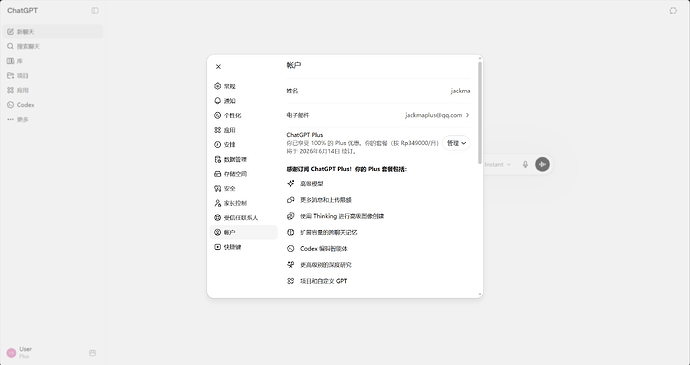
Task: Expand the 管理 manage subscription dropdown
Action: point(456,143)
